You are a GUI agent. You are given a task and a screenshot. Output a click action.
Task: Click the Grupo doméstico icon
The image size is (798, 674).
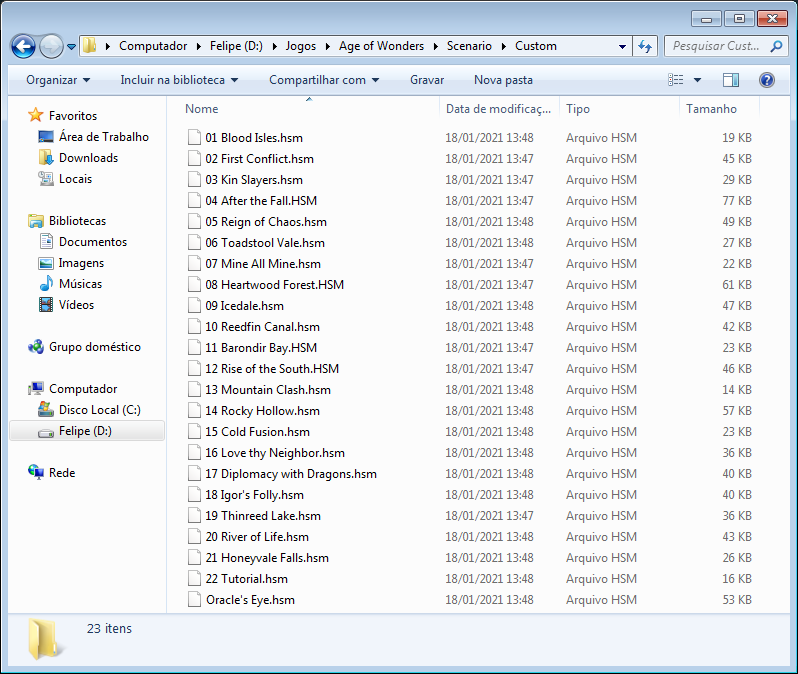coord(36,347)
